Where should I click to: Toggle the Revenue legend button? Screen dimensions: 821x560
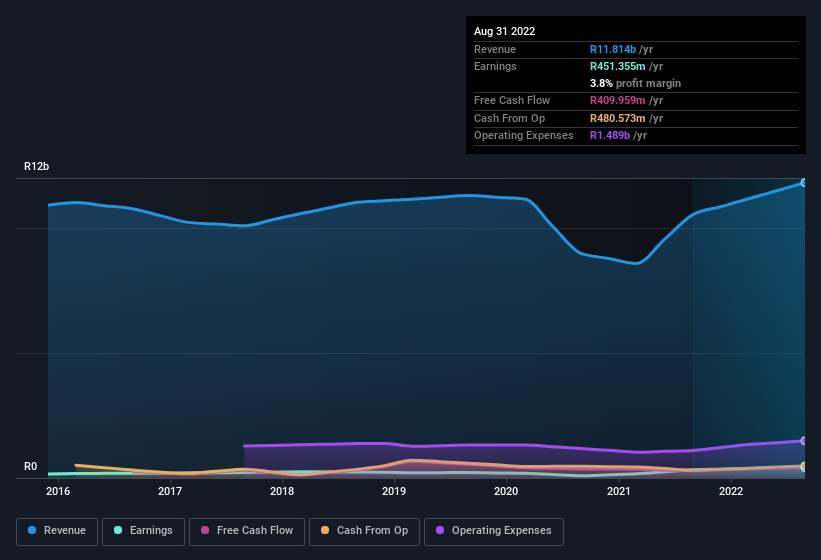point(57,531)
